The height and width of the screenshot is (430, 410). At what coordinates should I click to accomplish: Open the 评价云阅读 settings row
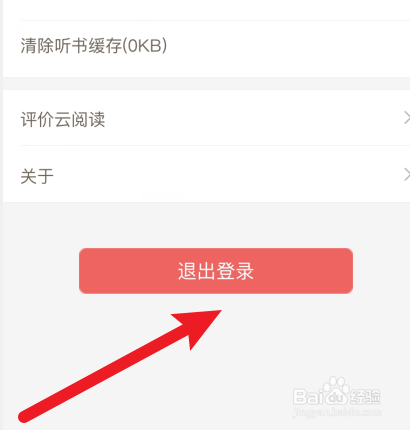206,119
